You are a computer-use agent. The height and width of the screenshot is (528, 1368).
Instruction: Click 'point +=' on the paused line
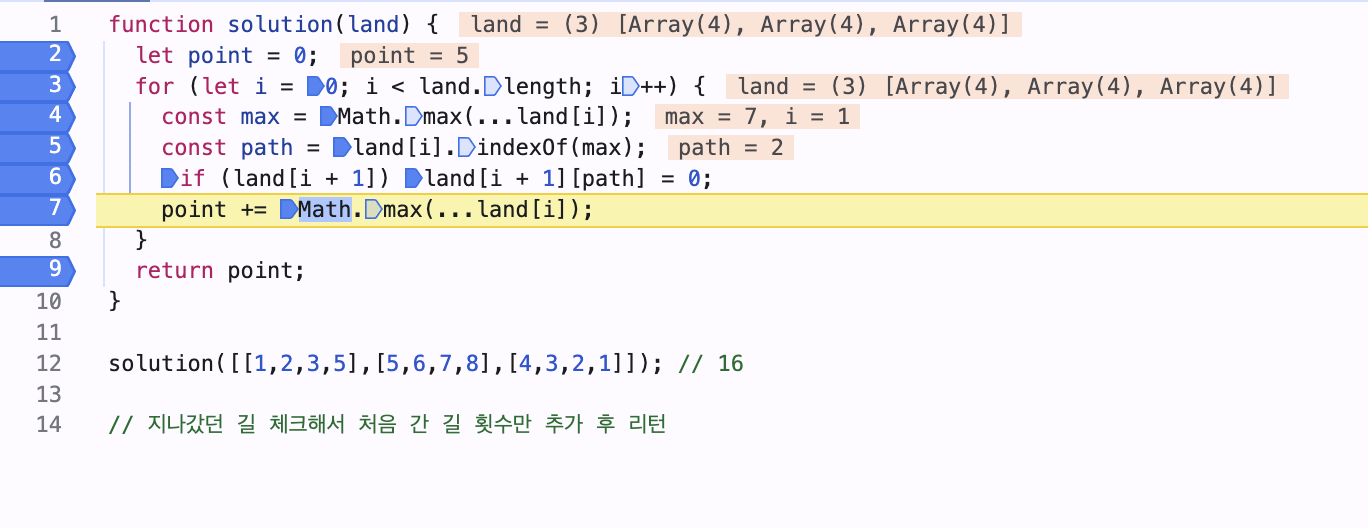coord(215,210)
